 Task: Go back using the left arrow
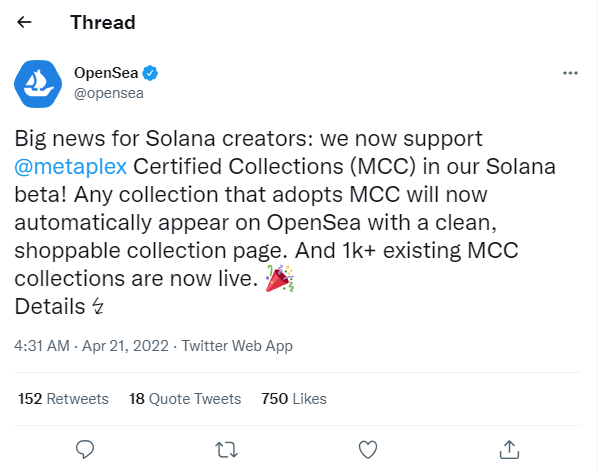[x=24, y=22]
